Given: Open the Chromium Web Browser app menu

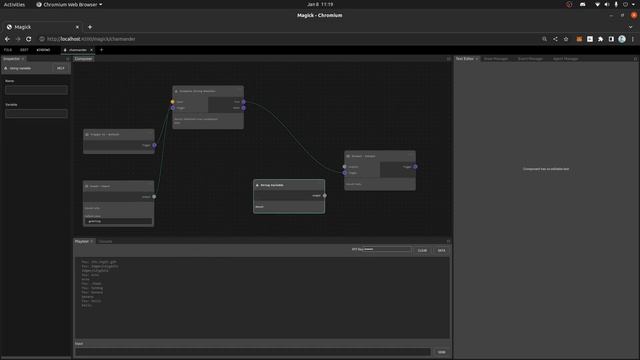Looking at the screenshot, I should coord(69,4).
